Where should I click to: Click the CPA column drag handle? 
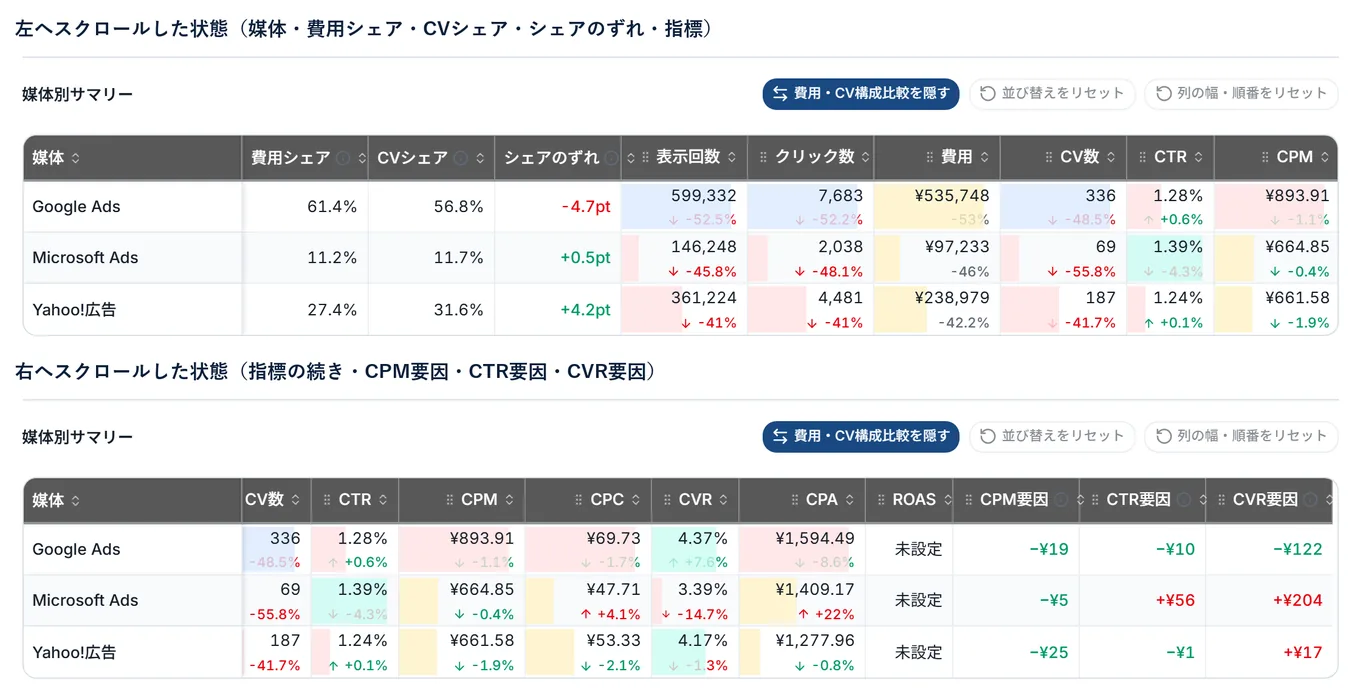[795, 500]
